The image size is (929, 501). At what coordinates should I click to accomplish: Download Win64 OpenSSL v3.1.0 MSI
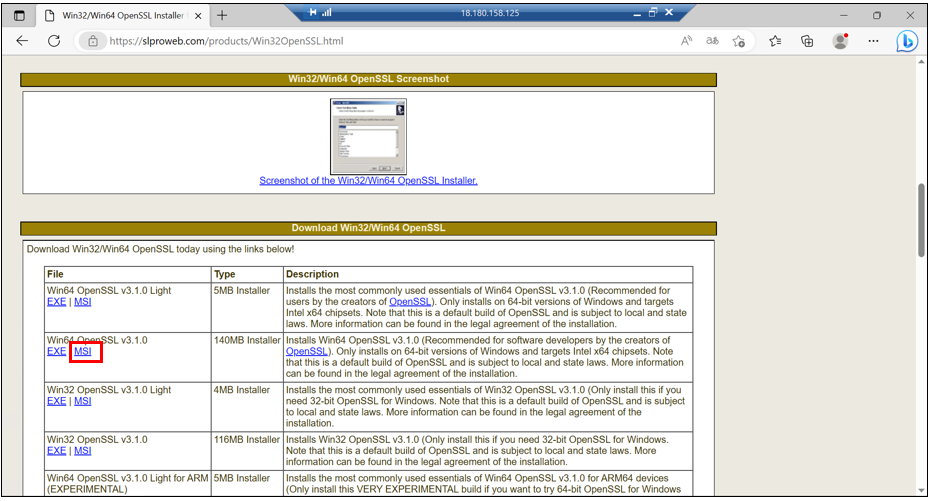82,351
